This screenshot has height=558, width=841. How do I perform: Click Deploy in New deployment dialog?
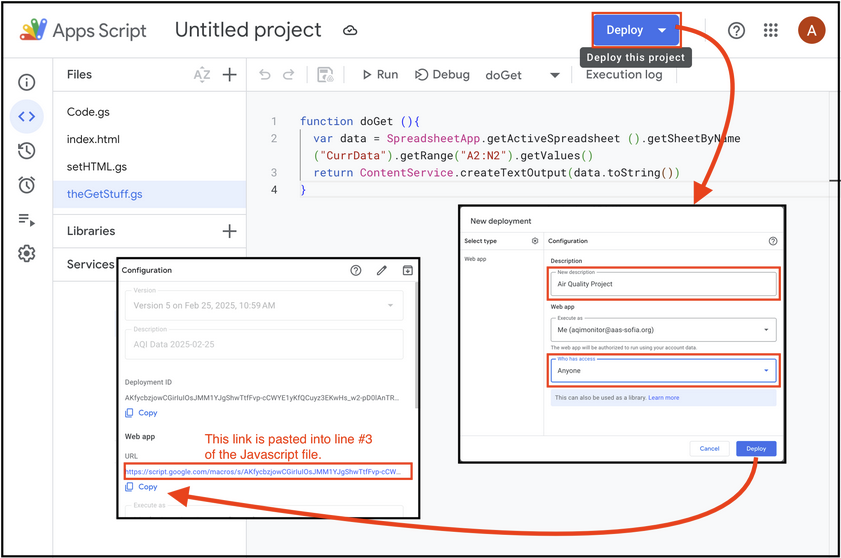pyautogui.click(x=756, y=449)
